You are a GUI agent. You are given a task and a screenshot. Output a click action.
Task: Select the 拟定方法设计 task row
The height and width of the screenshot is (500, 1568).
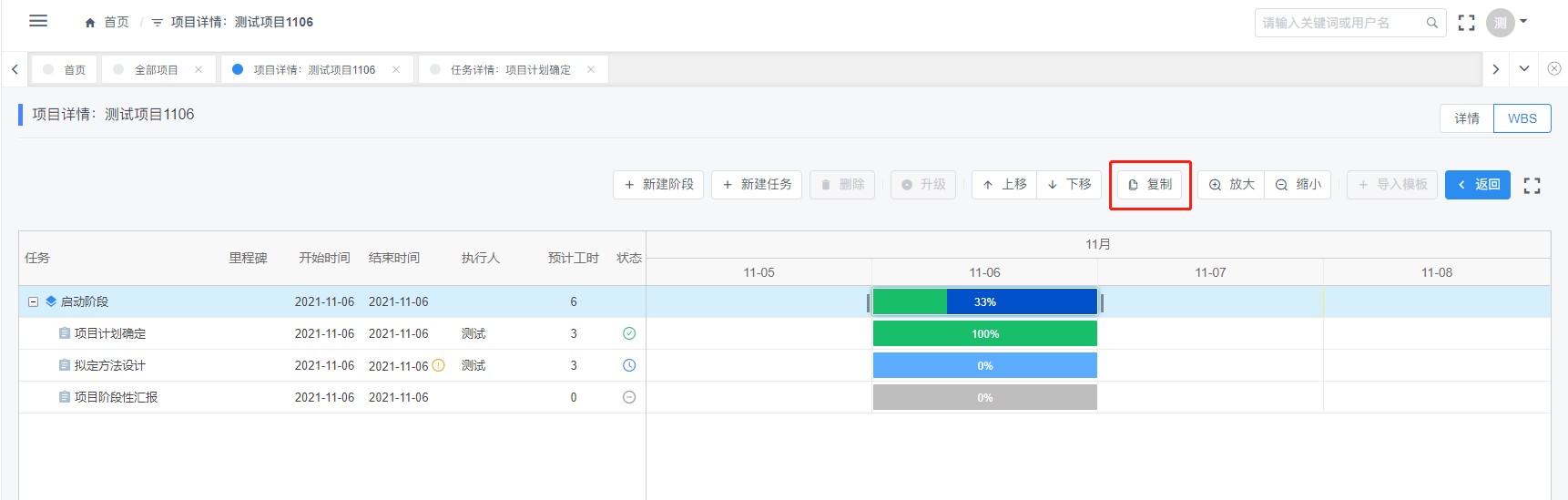click(x=332, y=365)
